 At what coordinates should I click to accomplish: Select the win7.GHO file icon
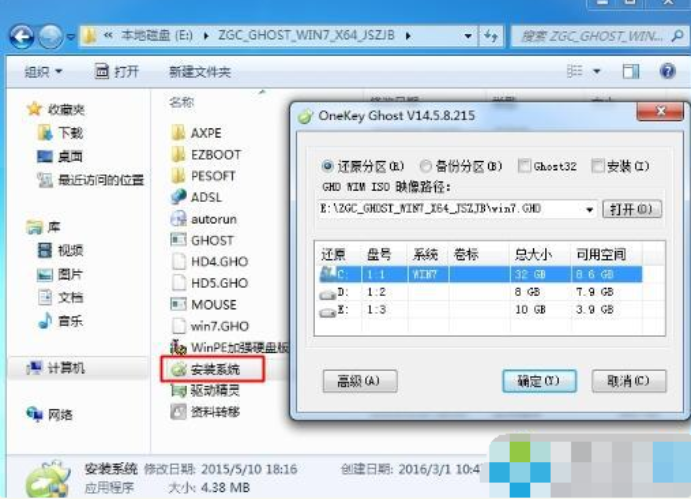(x=178, y=325)
